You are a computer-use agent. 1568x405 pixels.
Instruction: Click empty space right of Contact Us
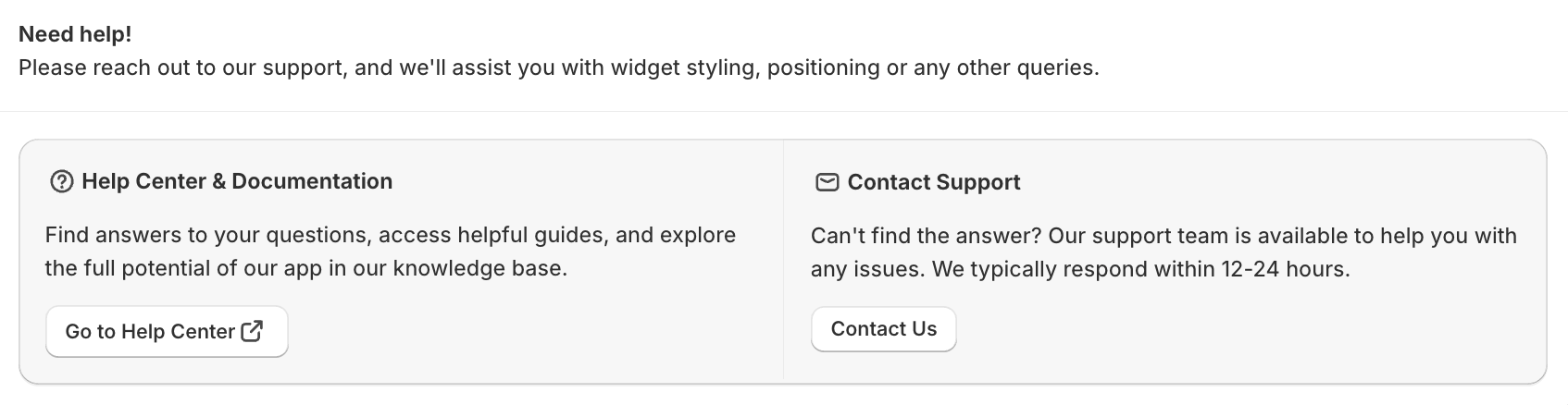[x=1203, y=329]
